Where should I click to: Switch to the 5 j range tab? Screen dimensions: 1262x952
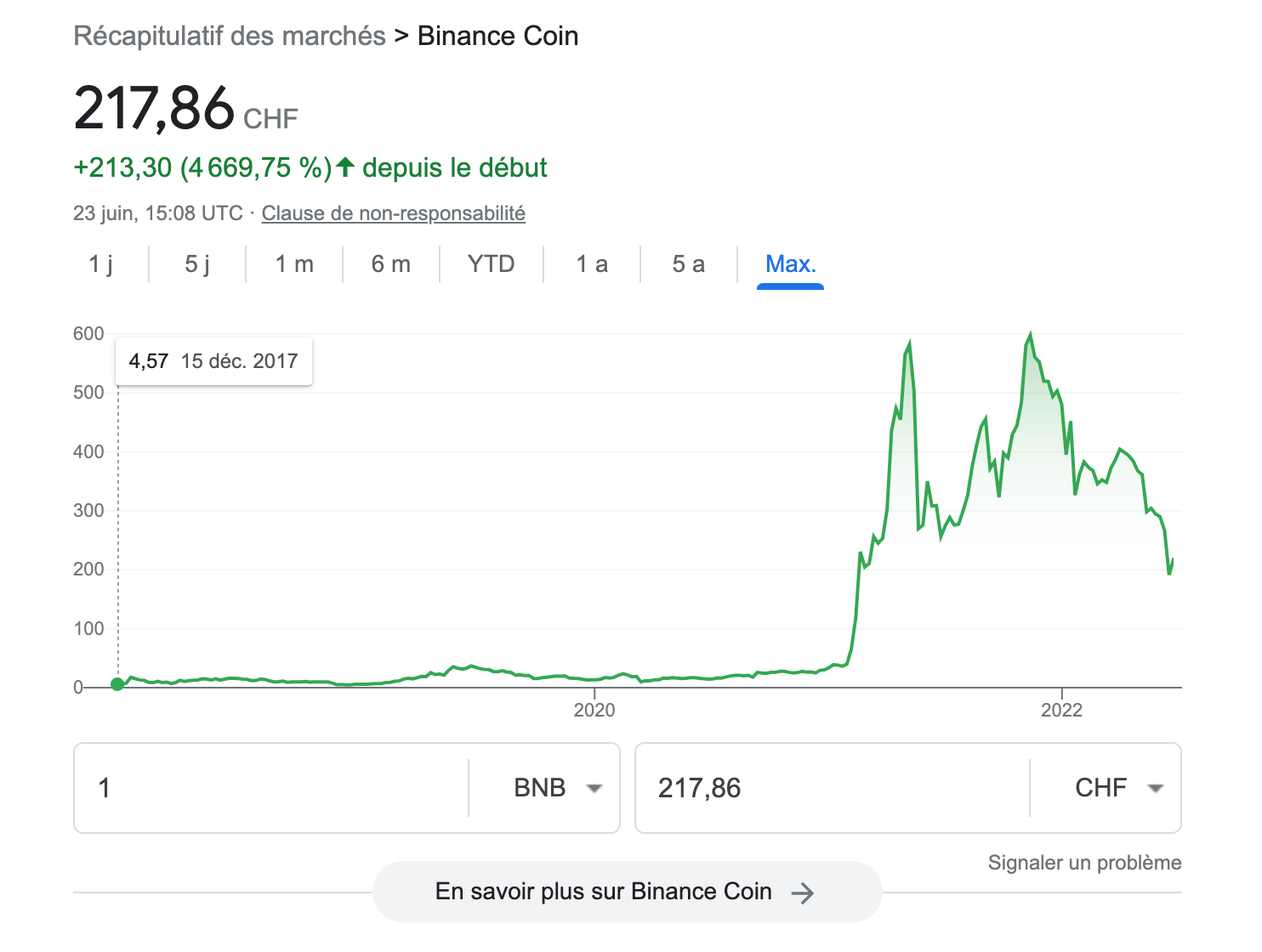pyautogui.click(x=197, y=264)
